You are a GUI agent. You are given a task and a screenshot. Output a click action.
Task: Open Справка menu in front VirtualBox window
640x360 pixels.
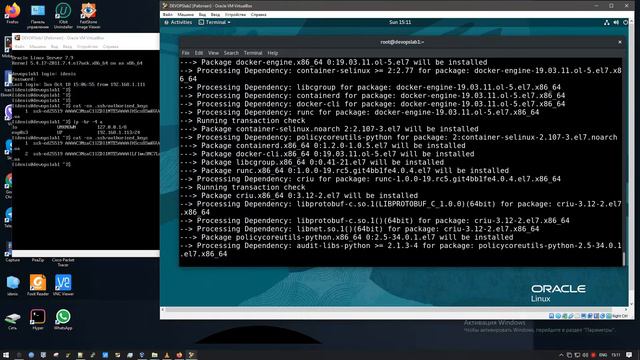pos(258,14)
